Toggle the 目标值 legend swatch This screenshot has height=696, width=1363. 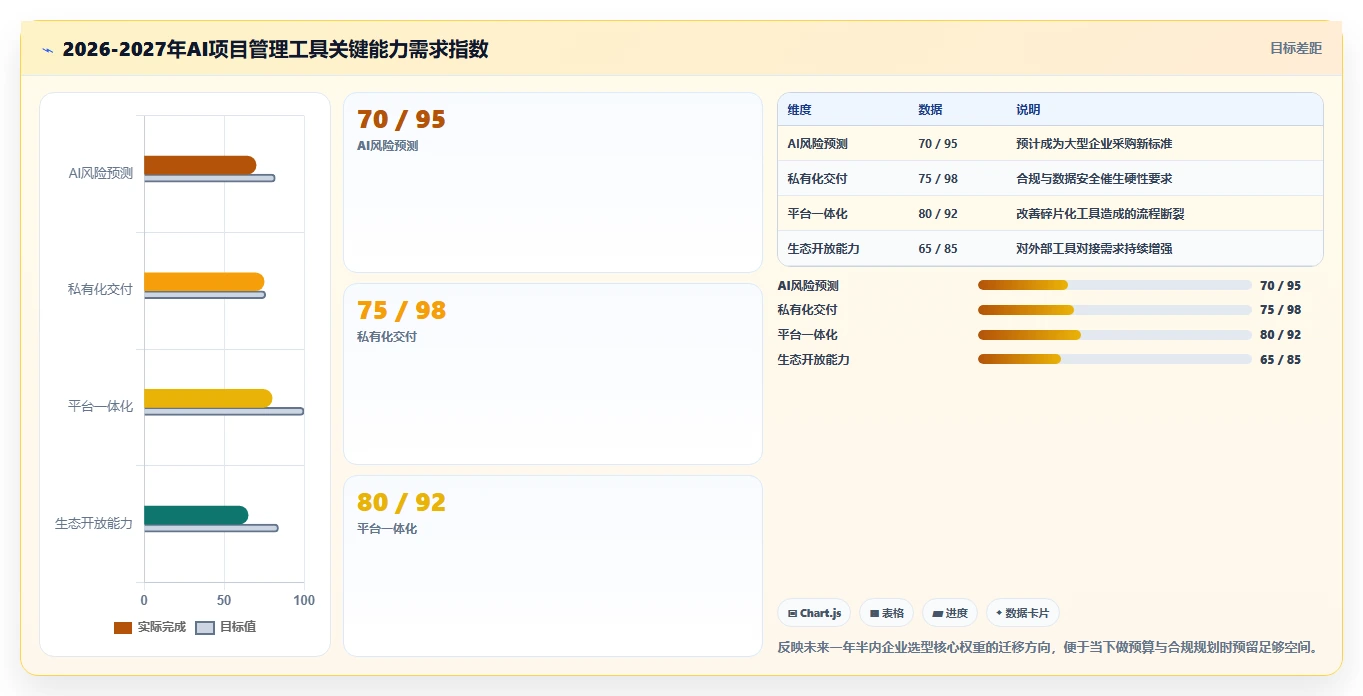205,628
